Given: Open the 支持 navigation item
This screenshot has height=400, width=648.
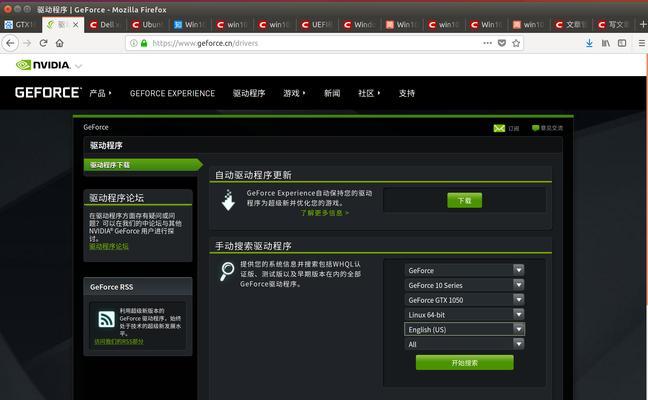Looking at the screenshot, I should [407, 93].
